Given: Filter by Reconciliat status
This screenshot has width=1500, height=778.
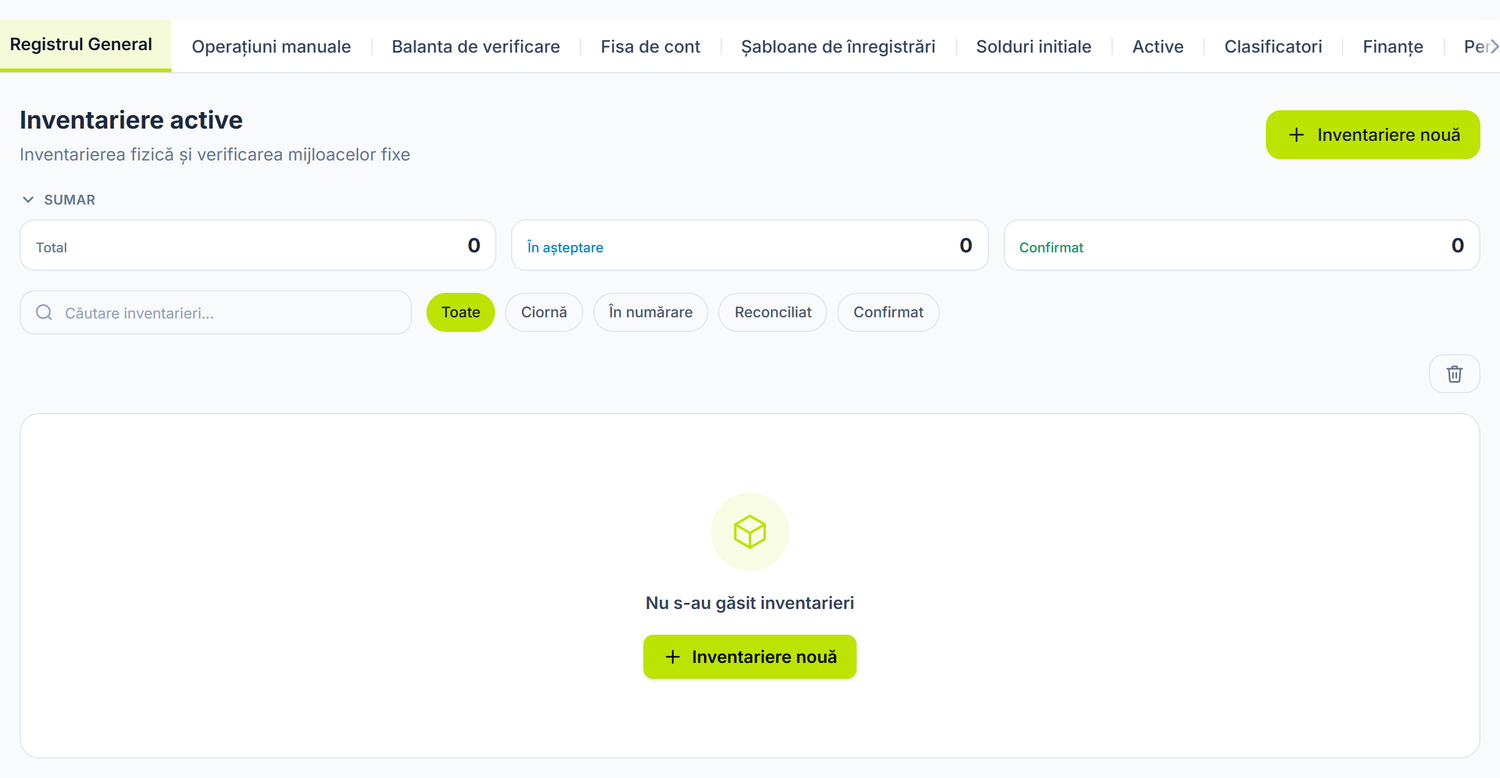Looking at the screenshot, I should 773,312.
